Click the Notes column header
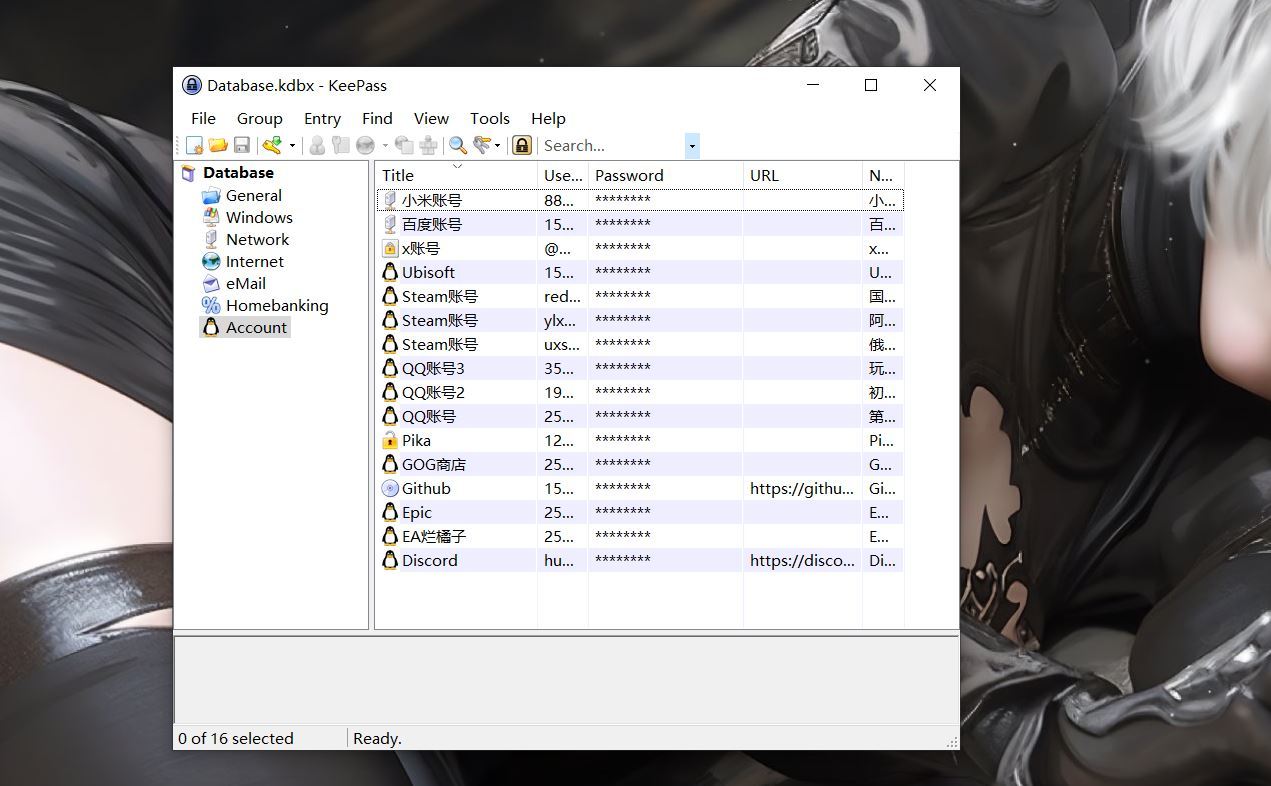This screenshot has width=1271, height=786. tap(883, 175)
